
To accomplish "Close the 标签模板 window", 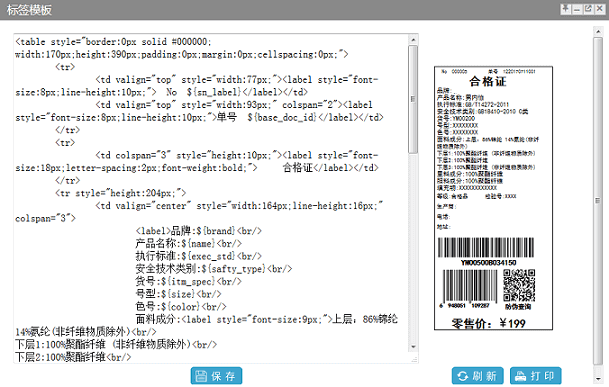I will pos(600,9).
